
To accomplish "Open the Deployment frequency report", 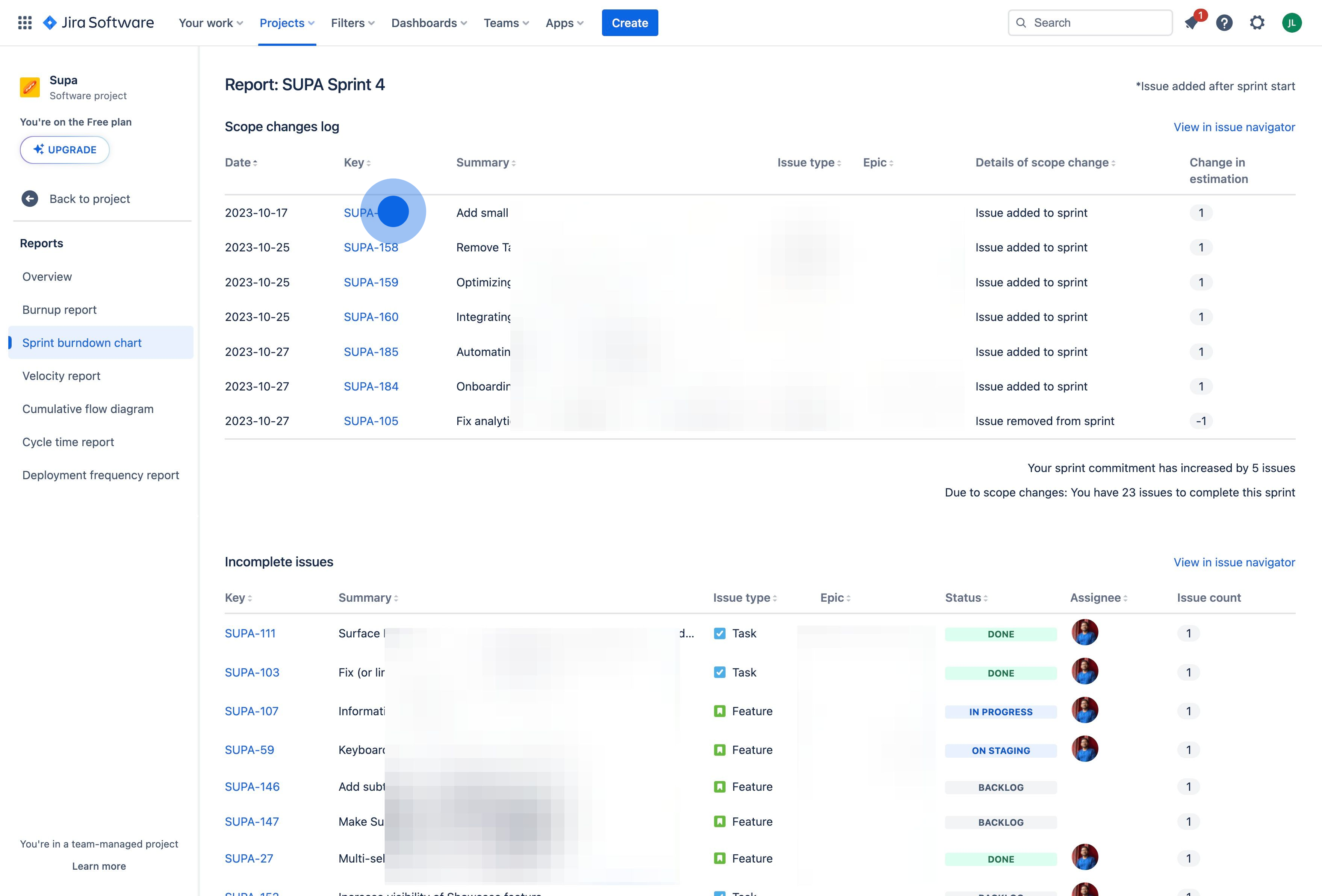I will (x=101, y=475).
